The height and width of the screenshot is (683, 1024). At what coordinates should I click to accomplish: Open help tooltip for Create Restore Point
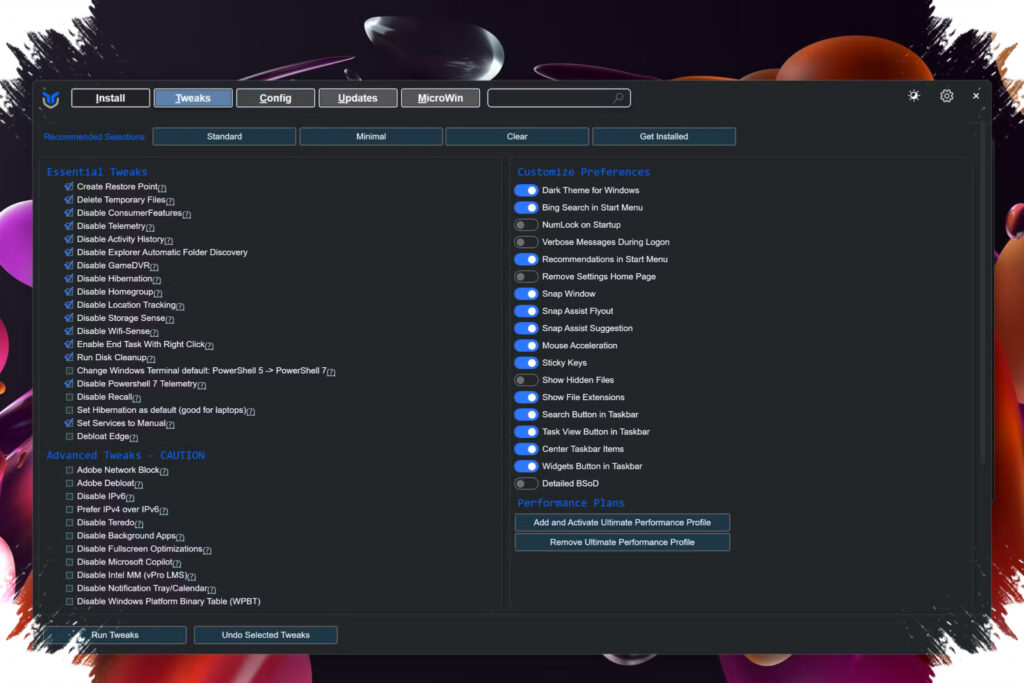point(162,188)
